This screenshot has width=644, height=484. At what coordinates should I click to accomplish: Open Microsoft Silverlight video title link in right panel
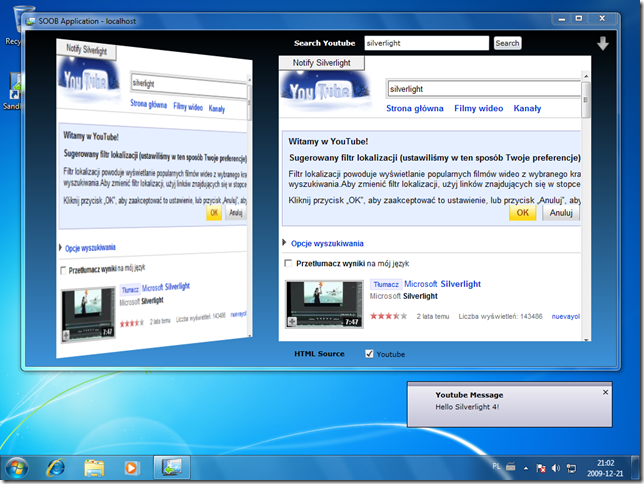point(442,284)
